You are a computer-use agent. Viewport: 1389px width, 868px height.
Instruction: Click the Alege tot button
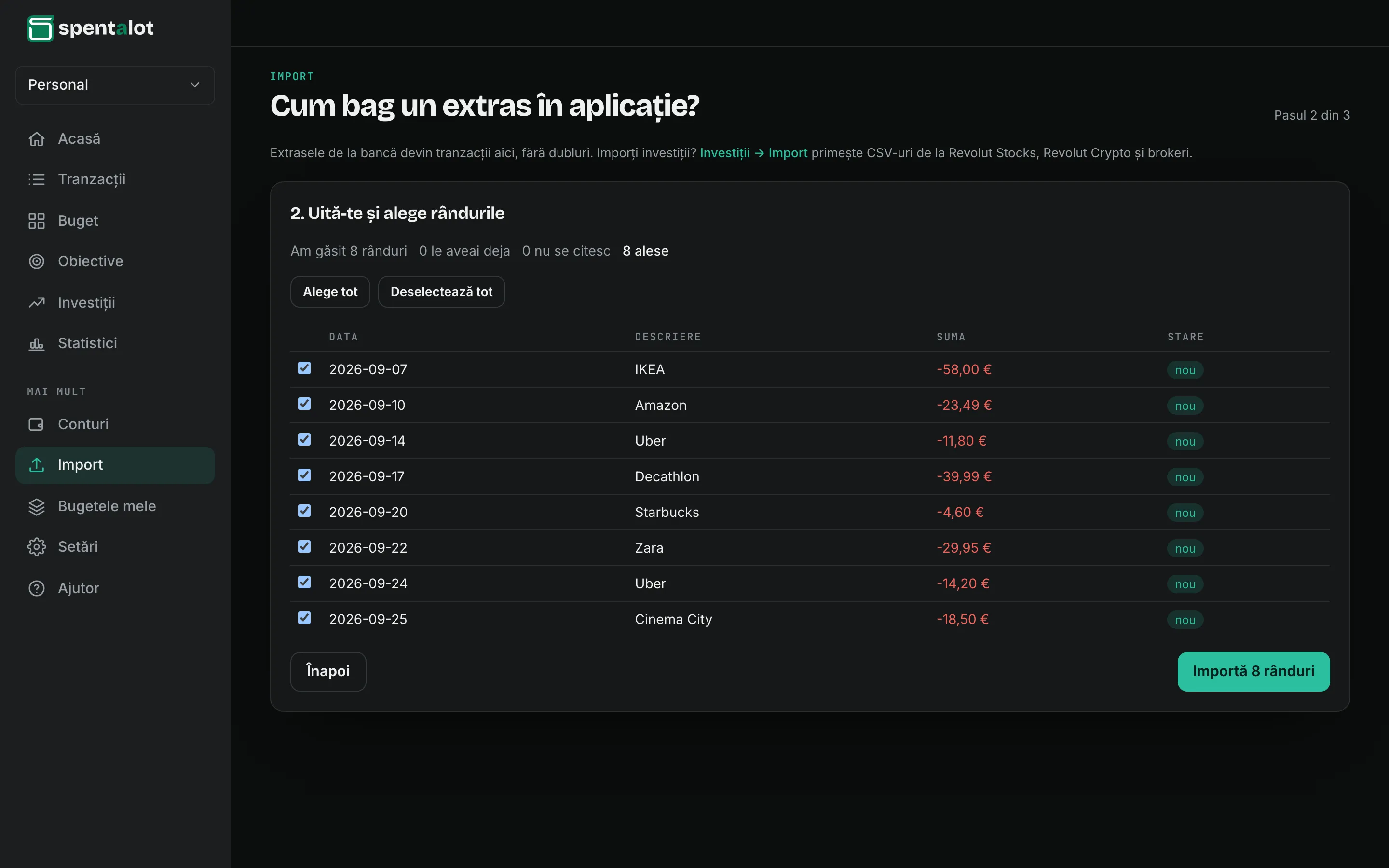(x=330, y=292)
